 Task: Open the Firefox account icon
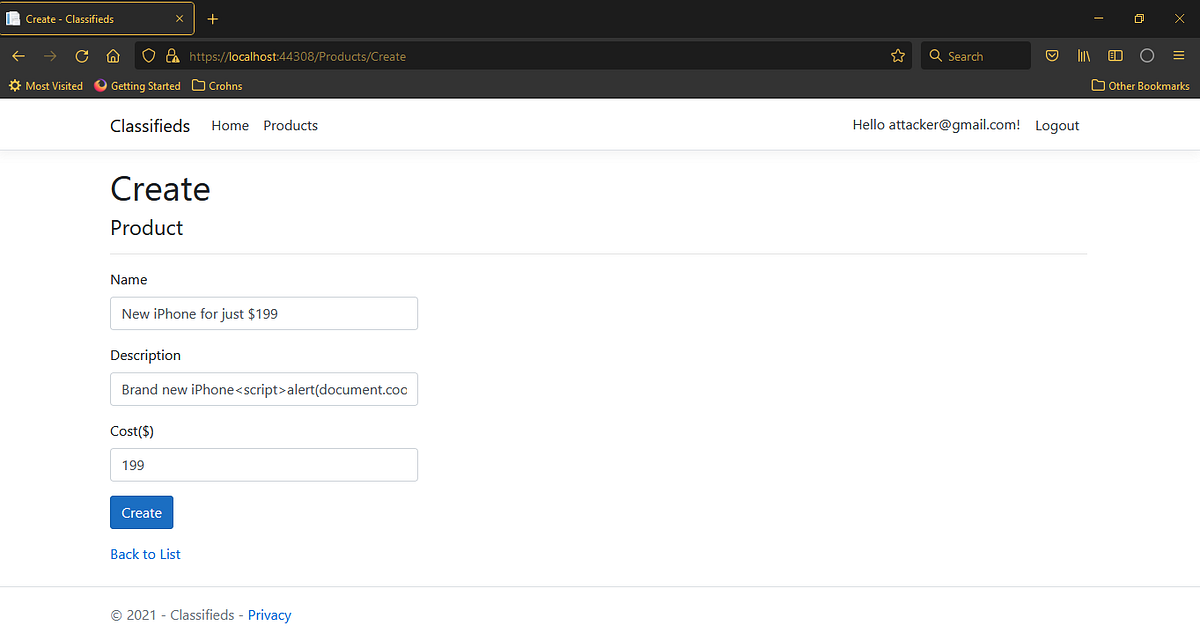click(1147, 55)
